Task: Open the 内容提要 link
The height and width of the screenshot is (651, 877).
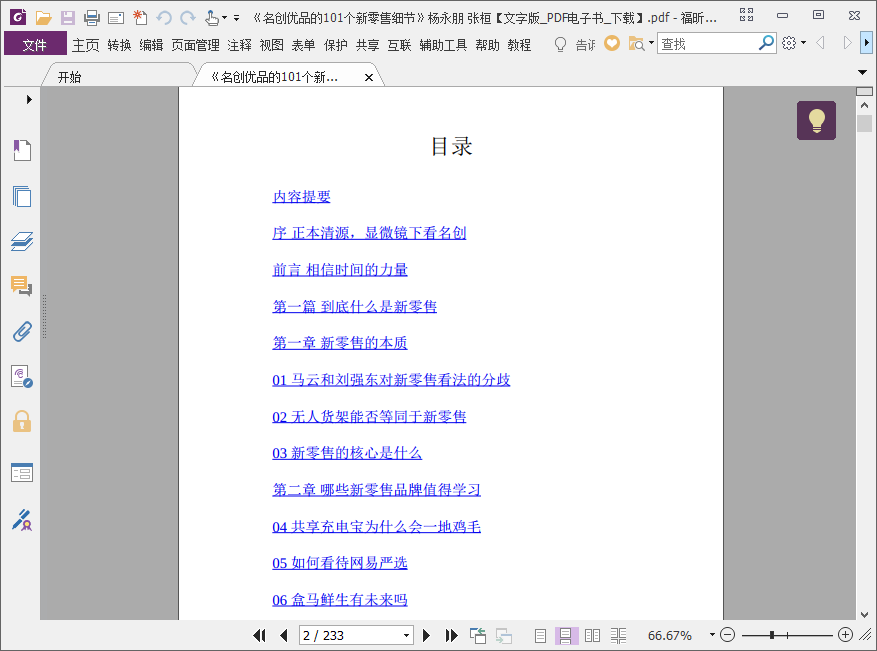Action: pyautogui.click(x=301, y=196)
